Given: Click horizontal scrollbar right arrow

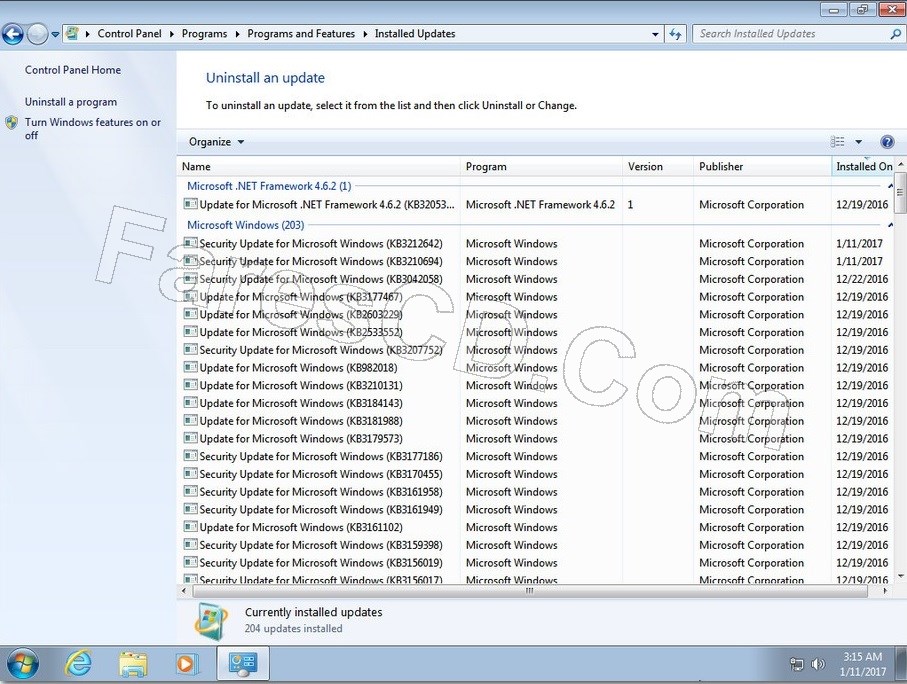Looking at the screenshot, I should 885,591.
